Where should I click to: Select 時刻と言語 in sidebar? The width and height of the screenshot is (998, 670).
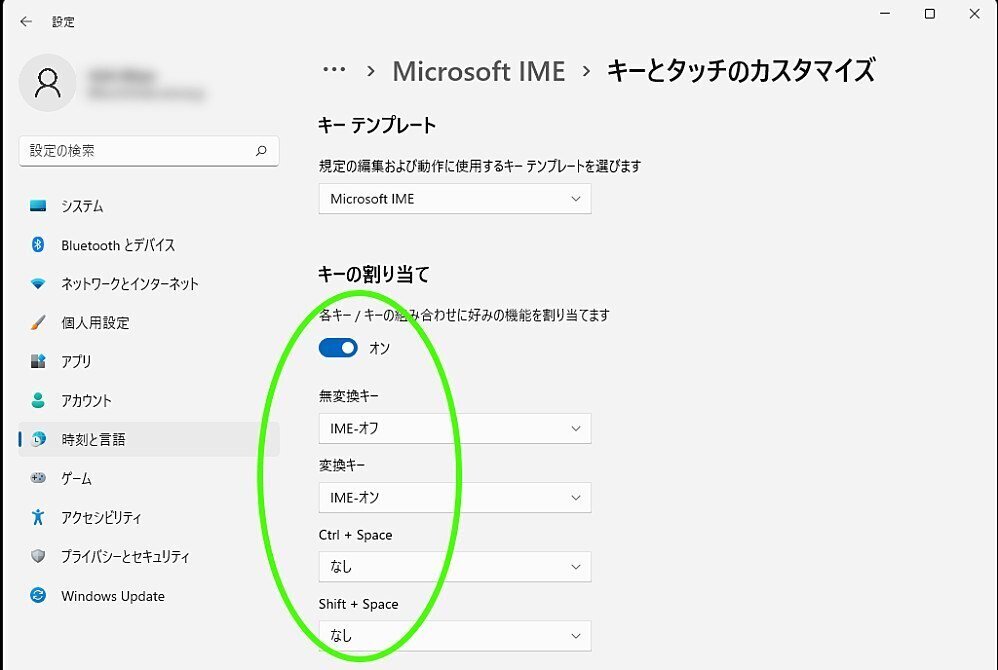[x=149, y=439]
